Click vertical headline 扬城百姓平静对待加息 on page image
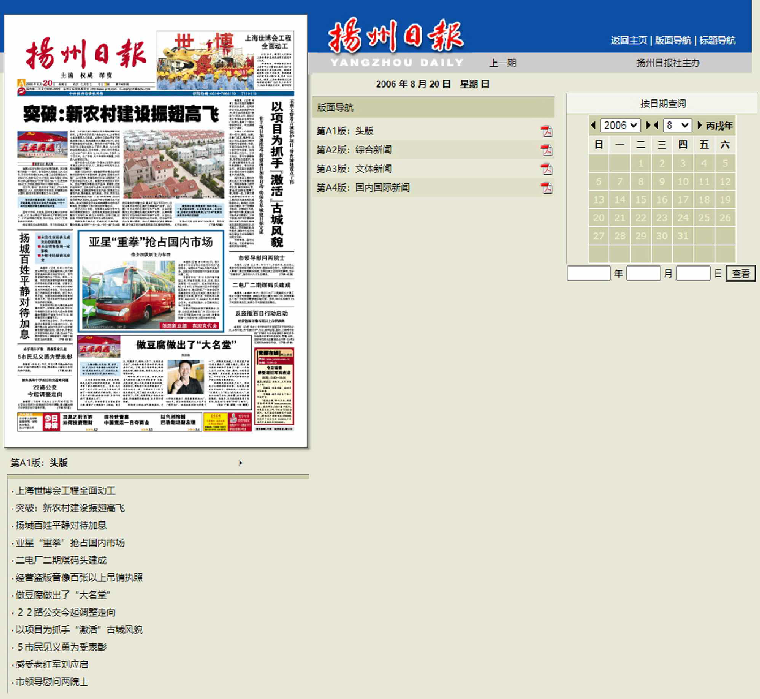The height and width of the screenshot is (699, 760). click(25, 286)
